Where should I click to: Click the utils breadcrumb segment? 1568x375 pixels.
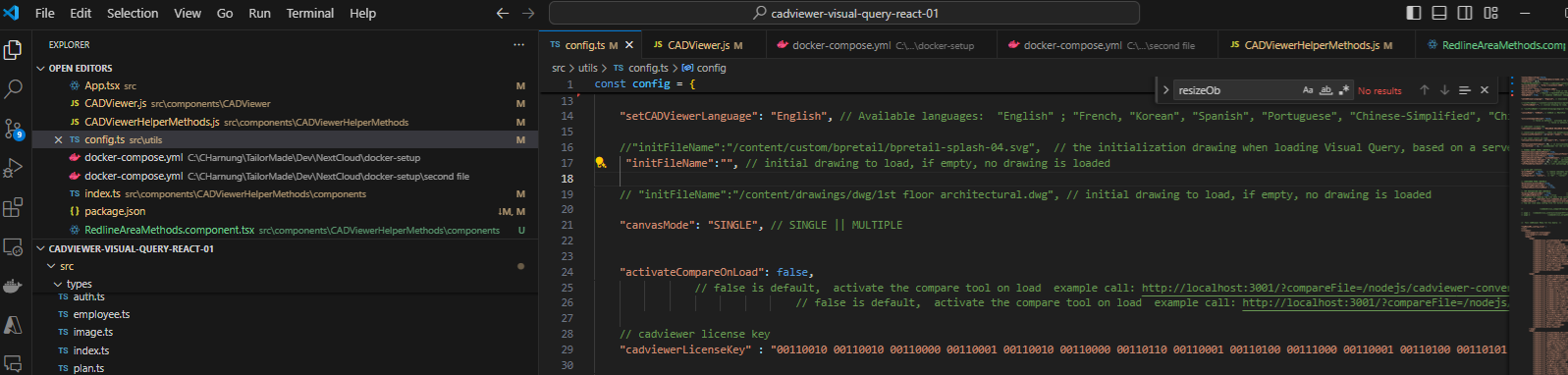[x=587, y=68]
